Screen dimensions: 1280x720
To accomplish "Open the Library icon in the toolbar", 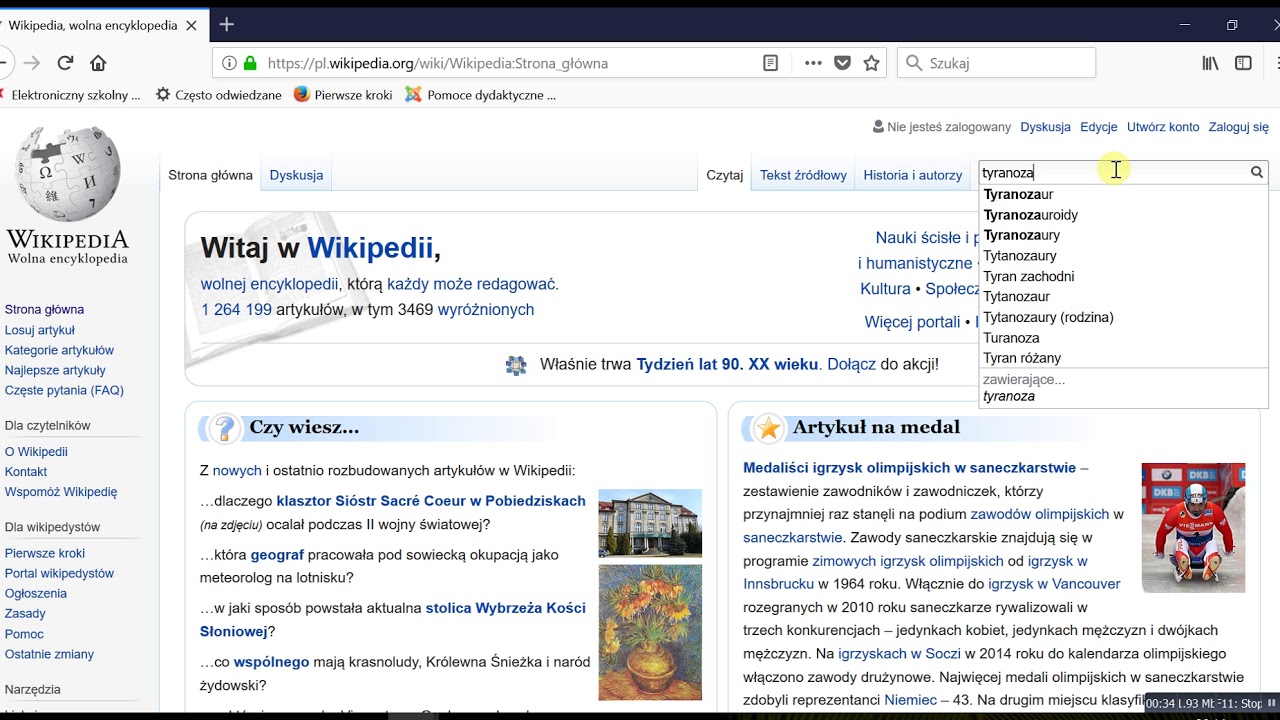I will (1210, 63).
